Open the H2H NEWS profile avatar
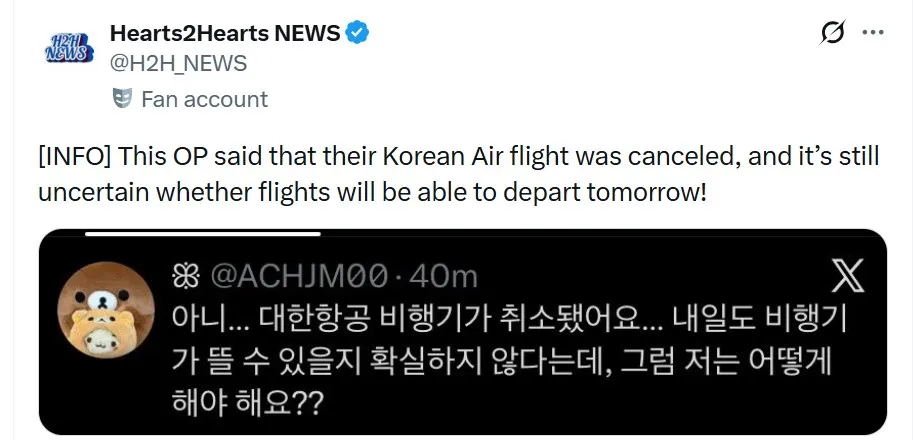Screen dimensions: 913x440 pyautogui.click(x=69, y=48)
